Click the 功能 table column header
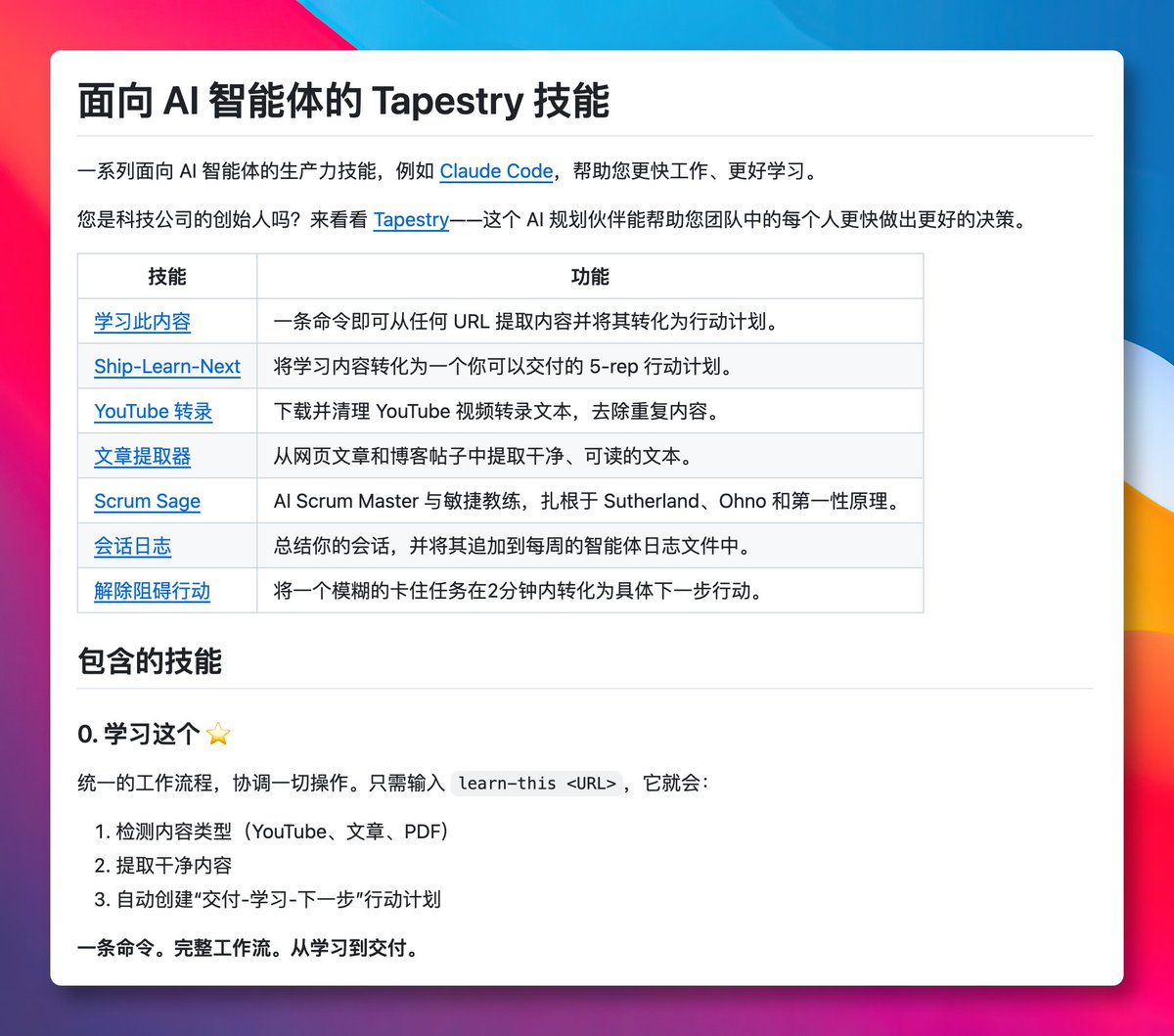This screenshot has width=1174, height=1036. pyautogui.click(x=590, y=277)
